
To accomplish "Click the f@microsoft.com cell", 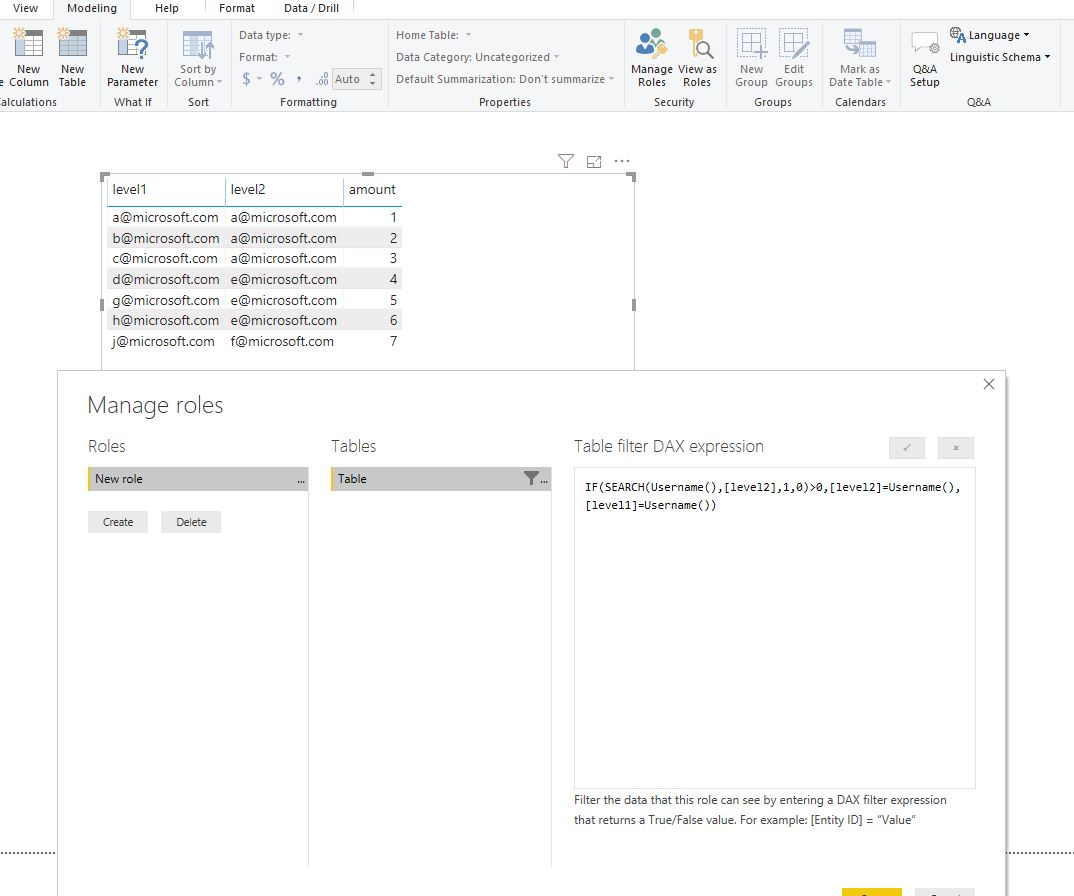I will (282, 341).
